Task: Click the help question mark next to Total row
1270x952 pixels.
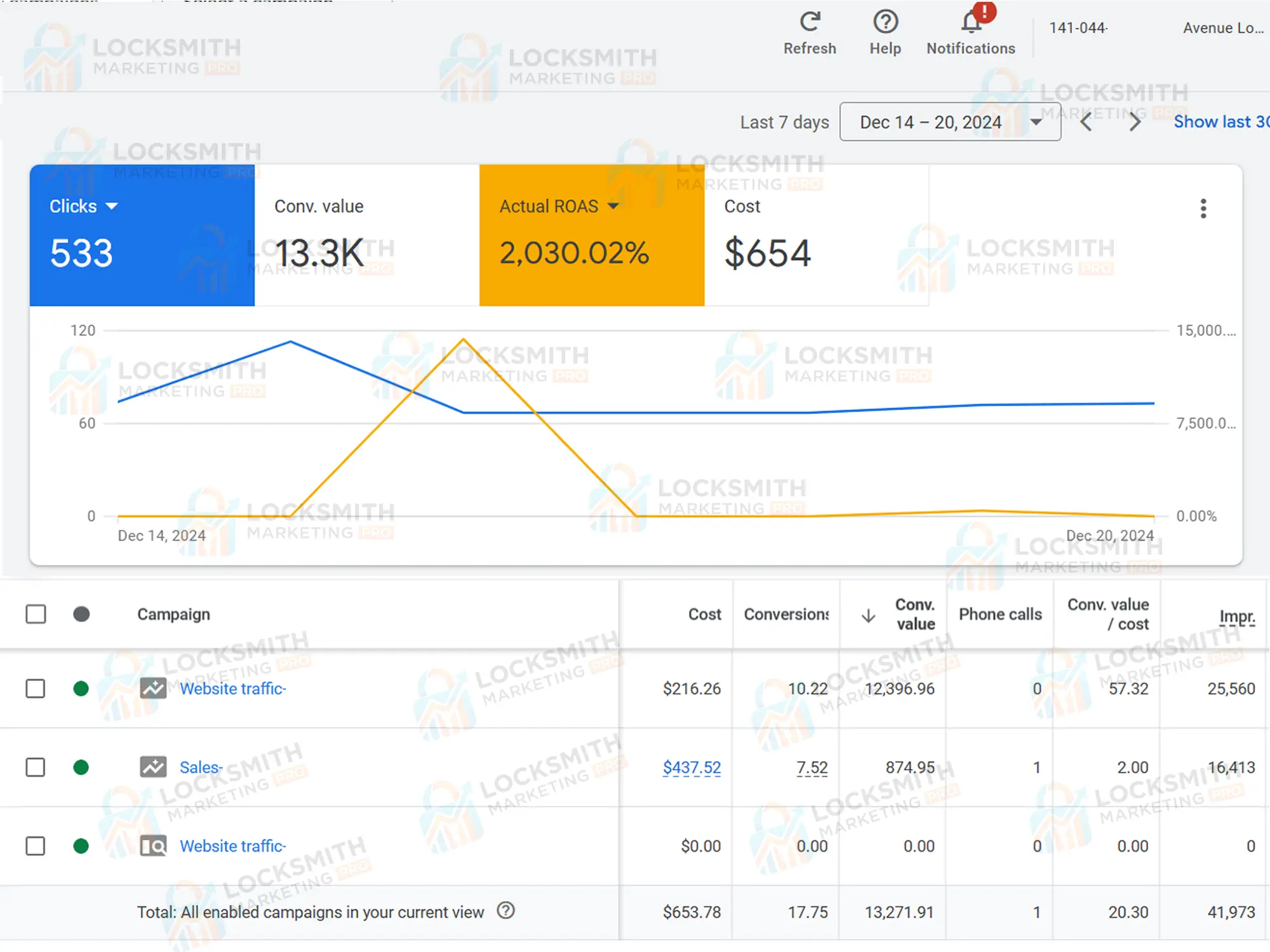Action: (x=506, y=911)
